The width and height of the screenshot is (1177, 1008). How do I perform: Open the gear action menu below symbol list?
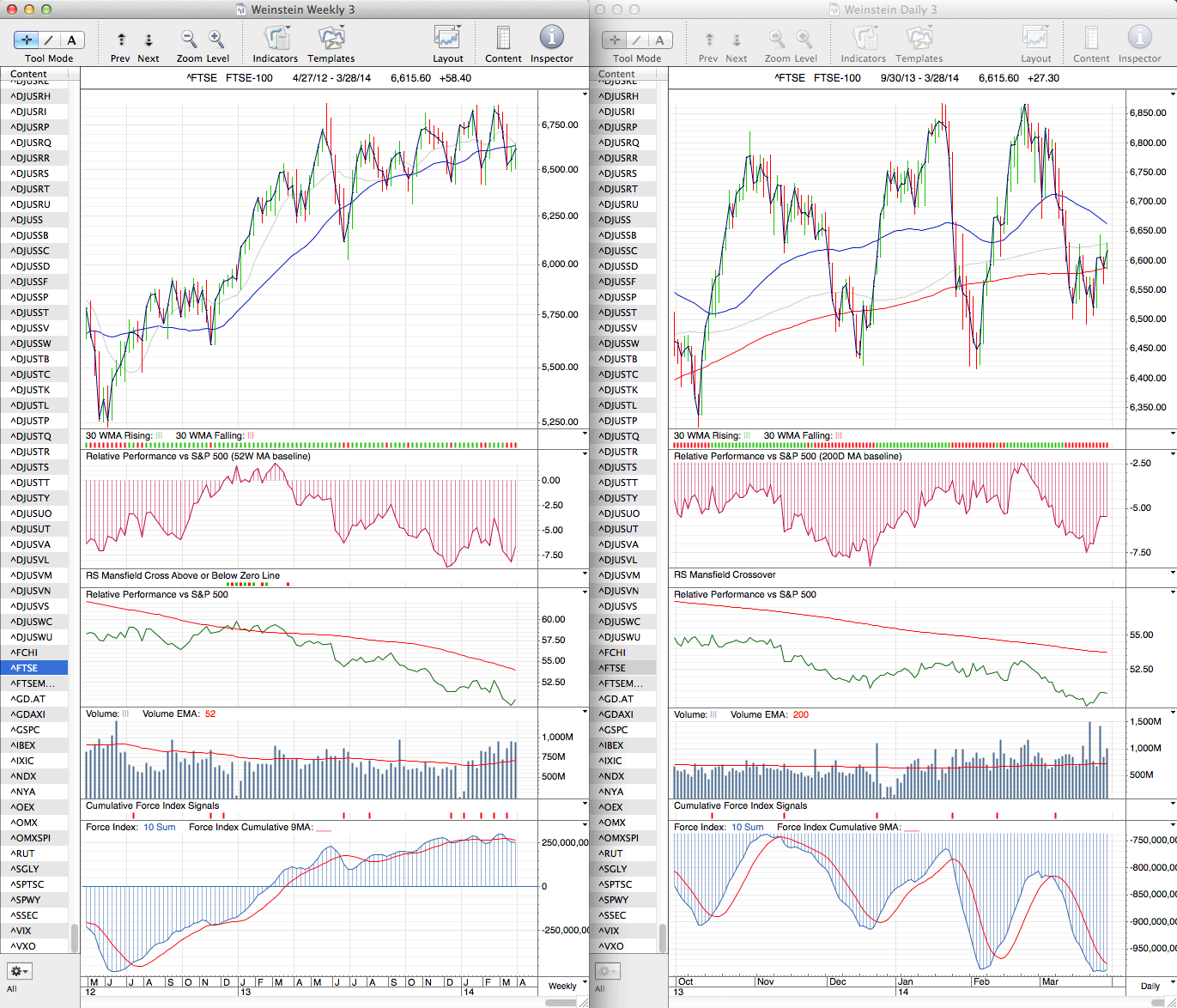(19, 971)
